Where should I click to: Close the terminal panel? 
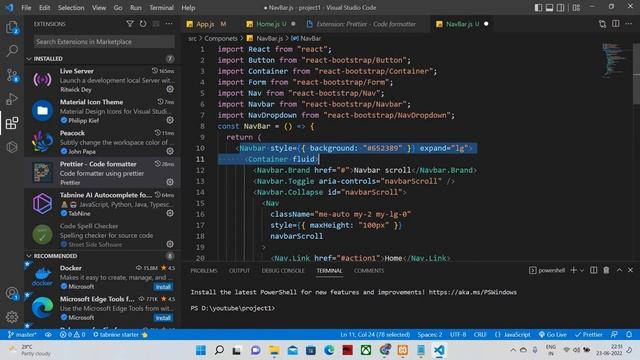click(630, 270)
